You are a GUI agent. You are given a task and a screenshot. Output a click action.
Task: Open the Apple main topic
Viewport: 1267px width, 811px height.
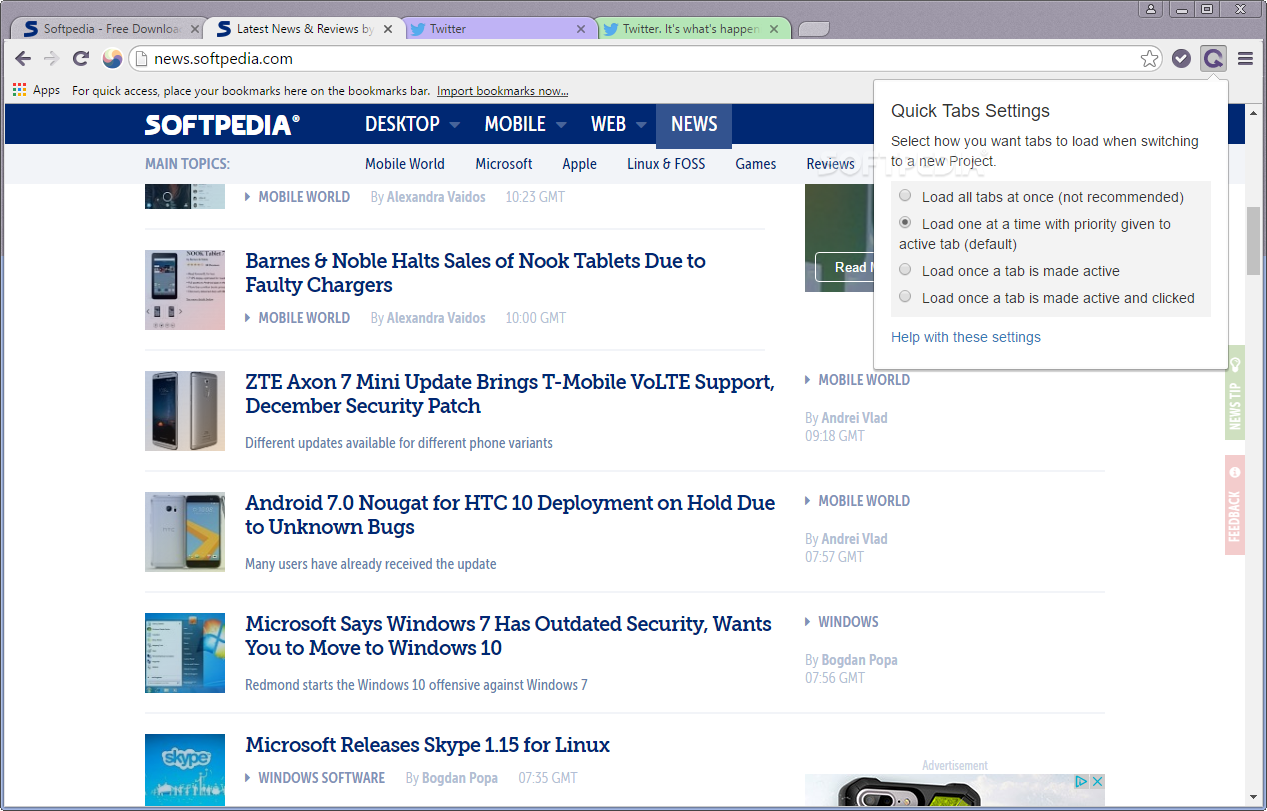pos(579,164)
